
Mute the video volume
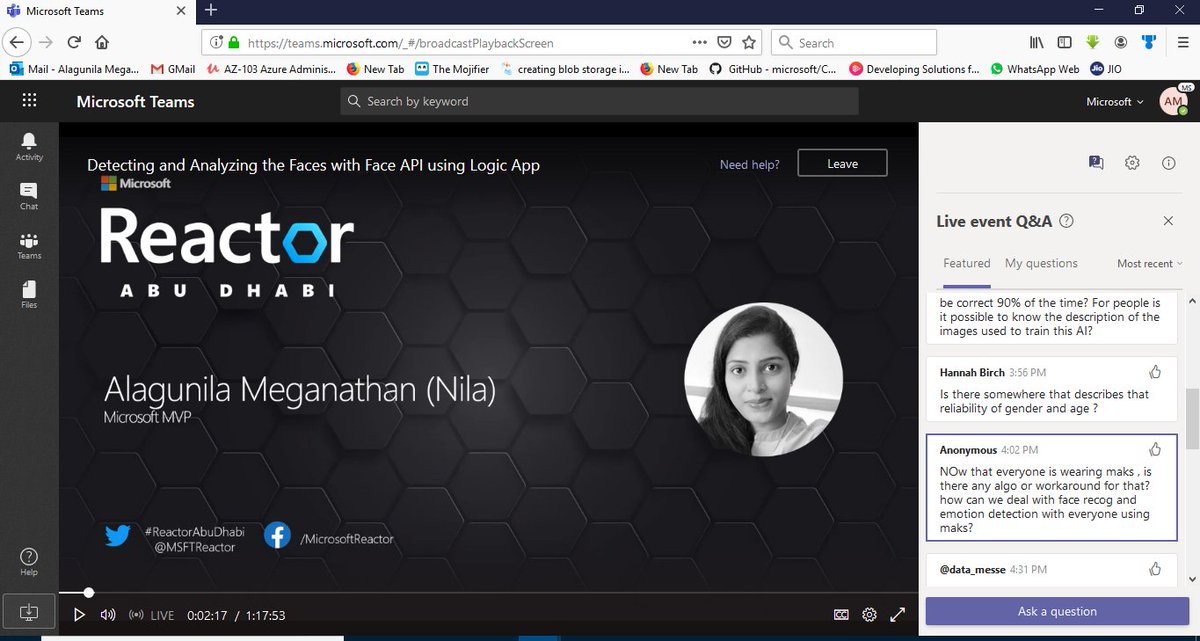[108, 615]
